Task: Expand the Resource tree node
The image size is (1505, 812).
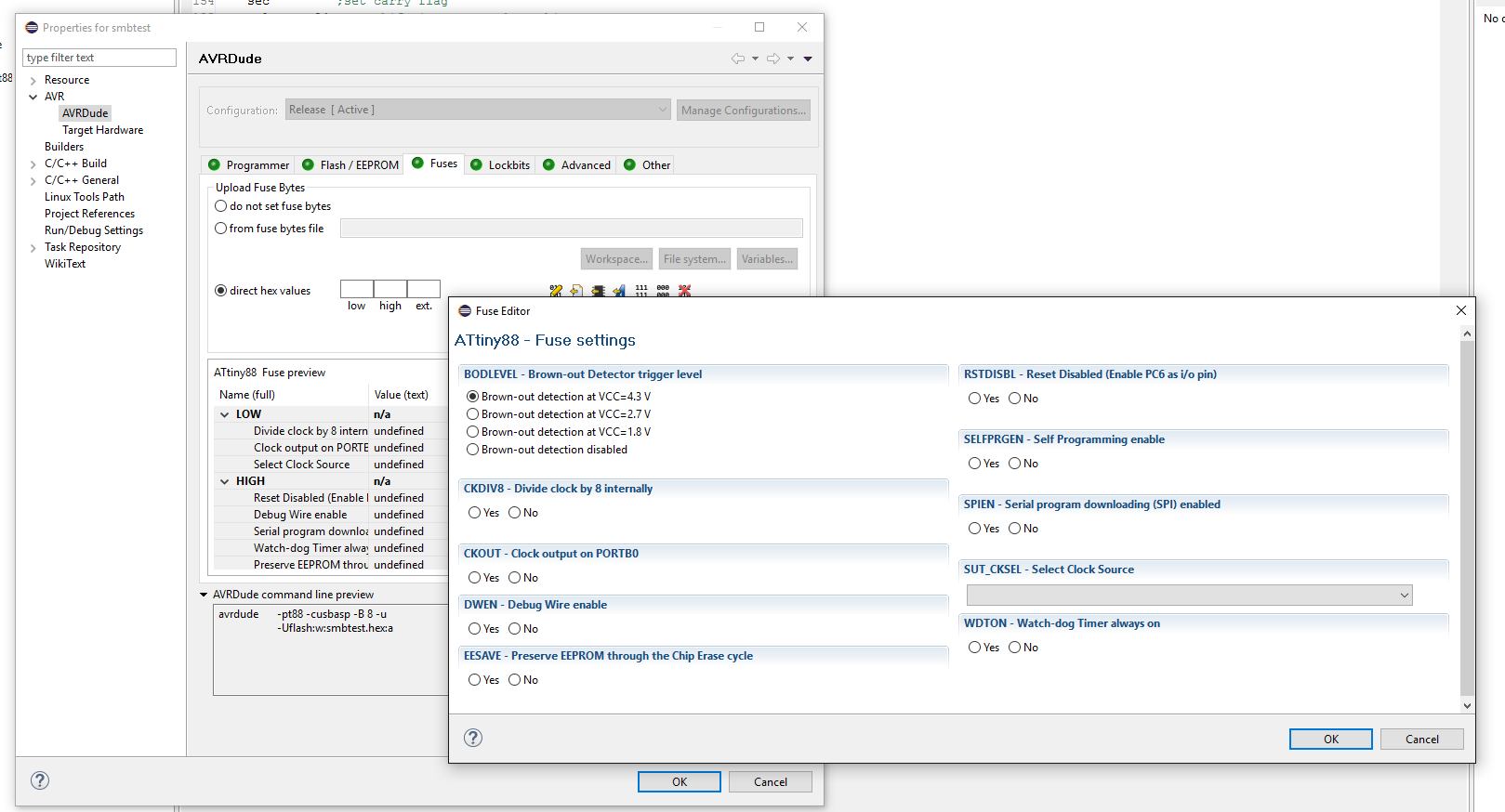Action: pos(33,81)
